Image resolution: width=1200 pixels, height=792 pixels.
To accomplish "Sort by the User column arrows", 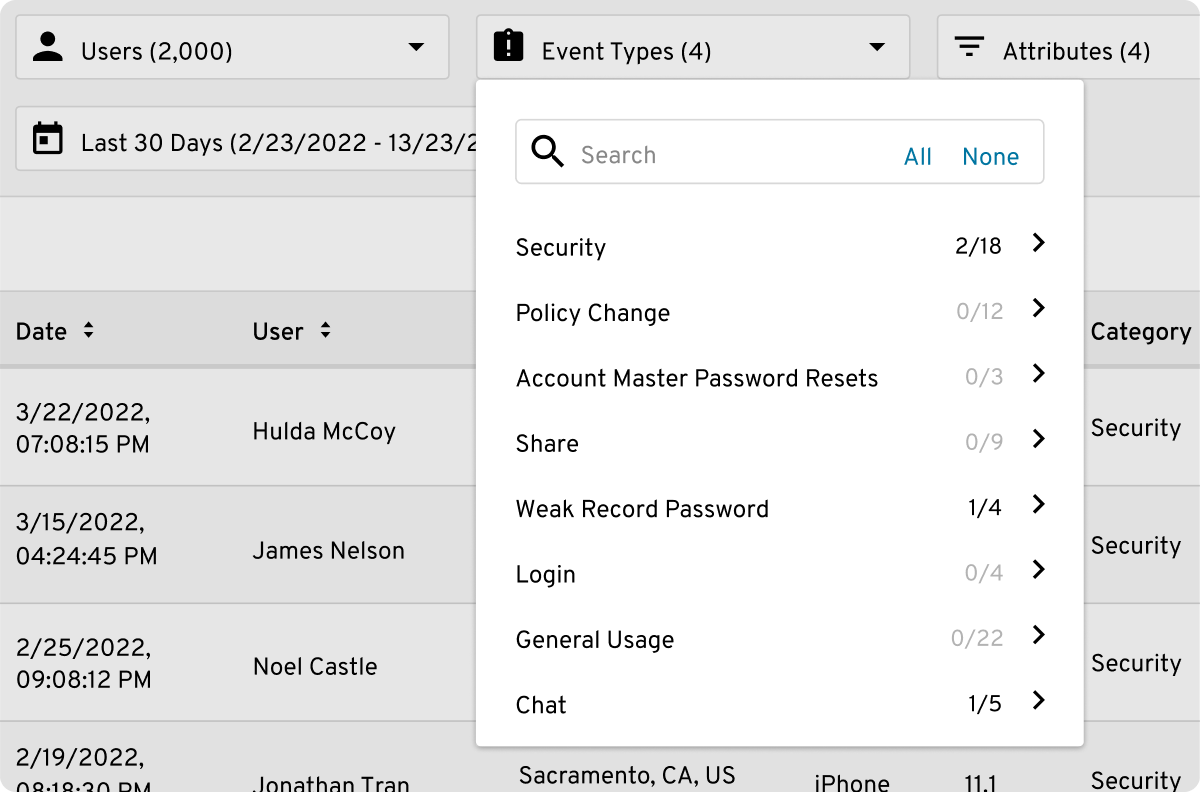I will 325,330.
